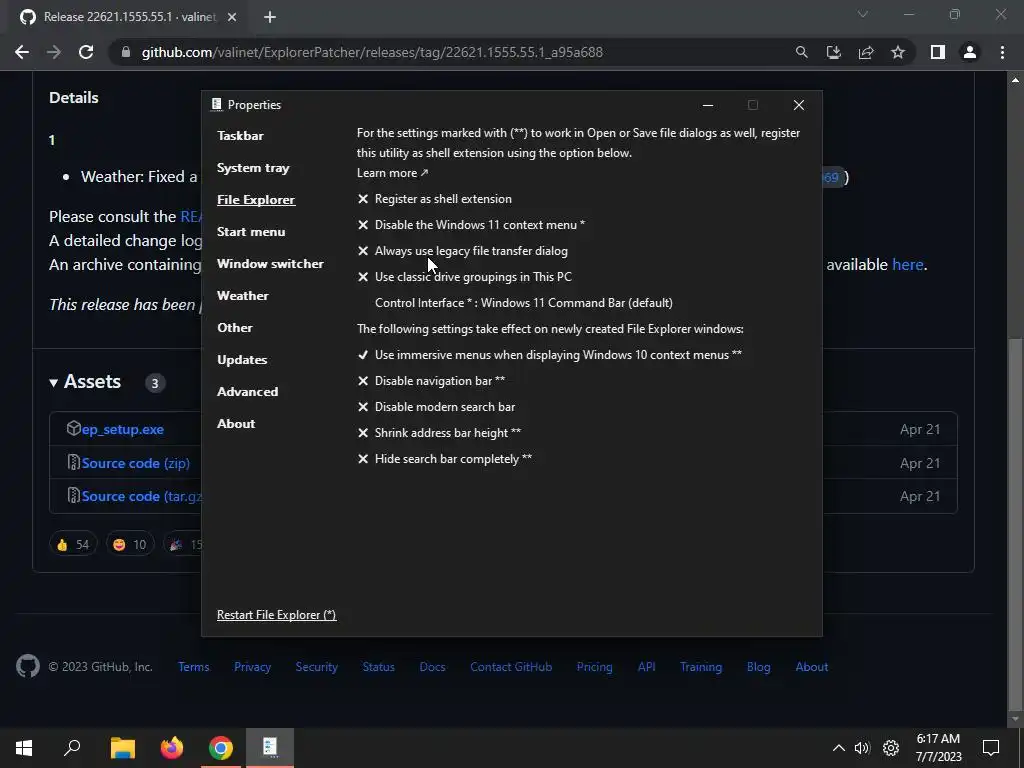View site info lock icon

126,52
